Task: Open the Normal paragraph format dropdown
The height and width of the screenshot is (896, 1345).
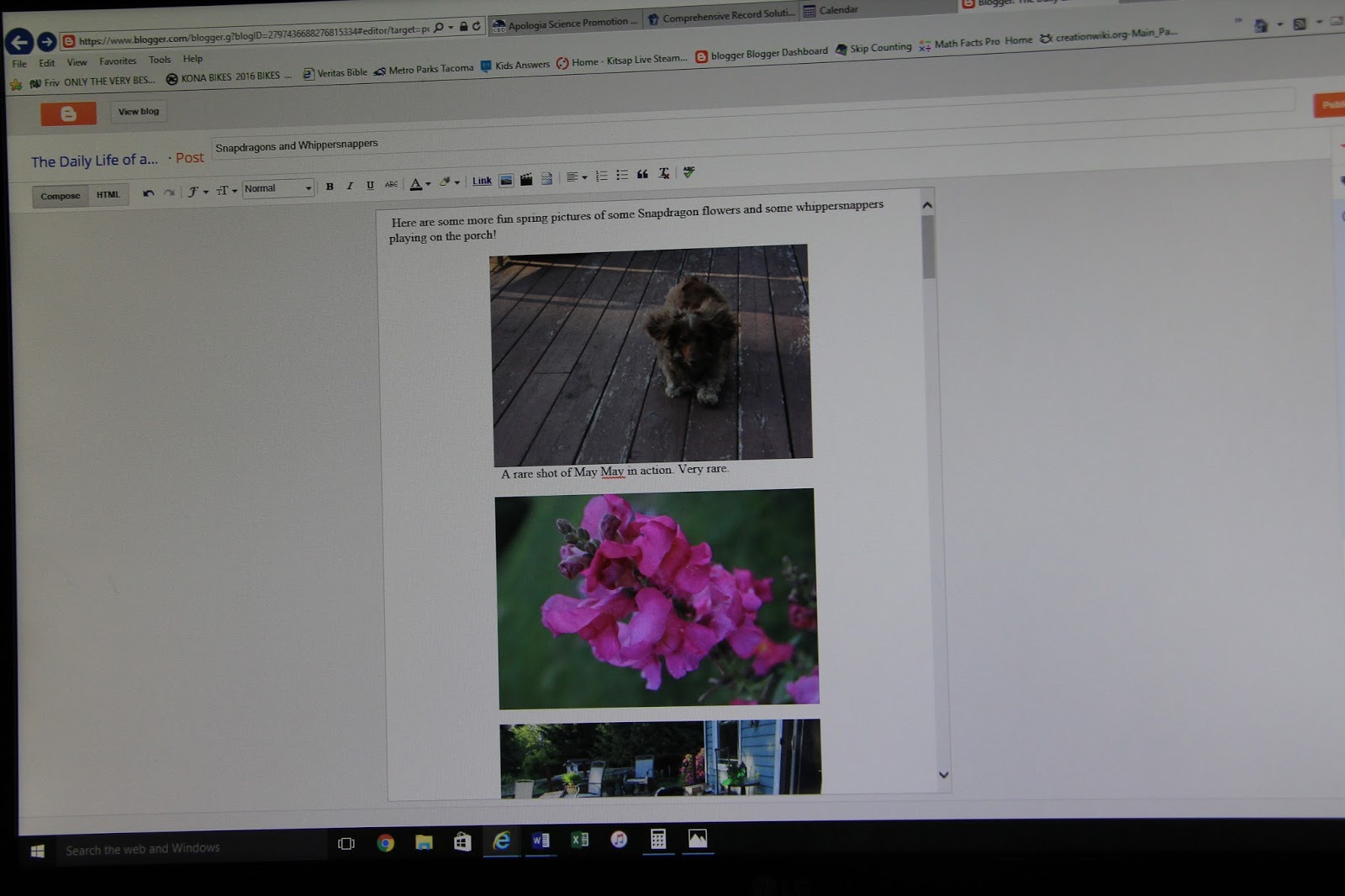Action: click(x=278, y=188)
